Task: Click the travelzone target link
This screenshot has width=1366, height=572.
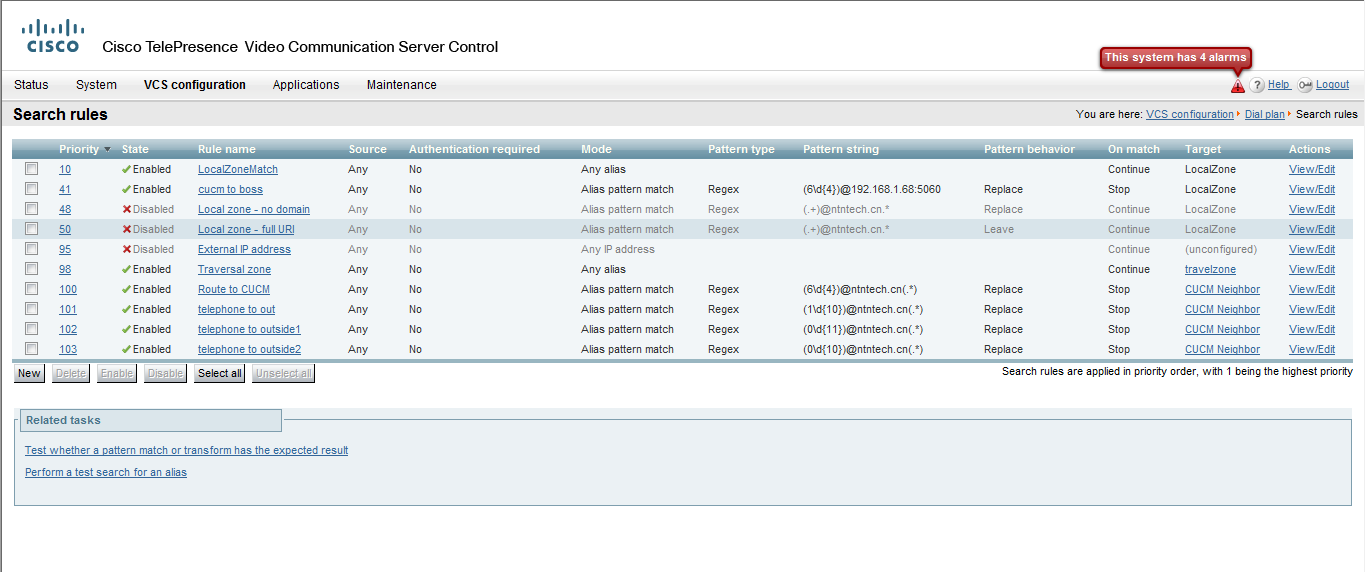Action: 1210,269
